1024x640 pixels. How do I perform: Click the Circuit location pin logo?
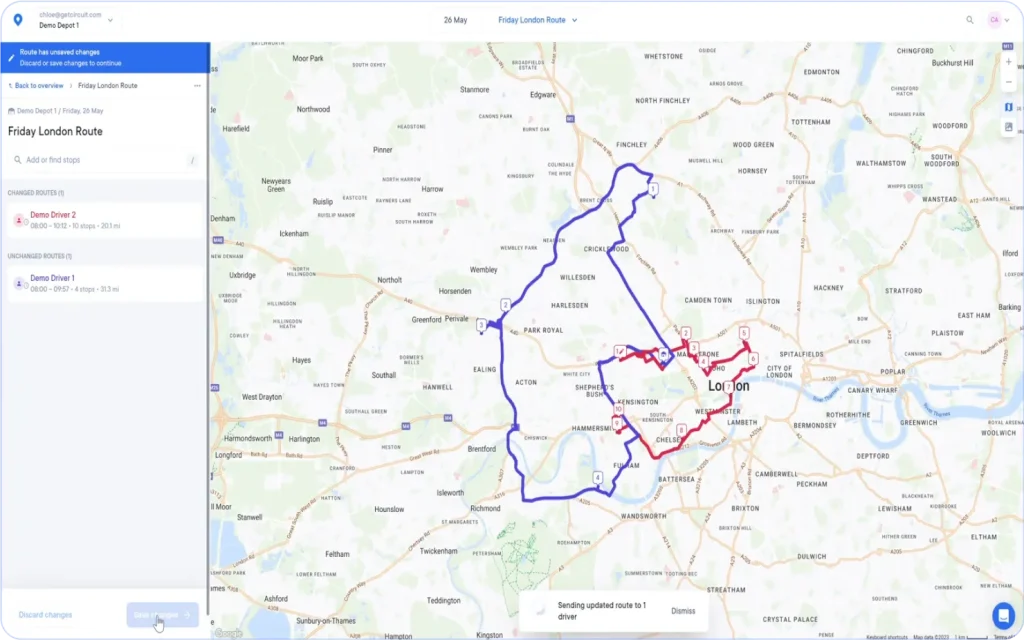coord(18,20)
